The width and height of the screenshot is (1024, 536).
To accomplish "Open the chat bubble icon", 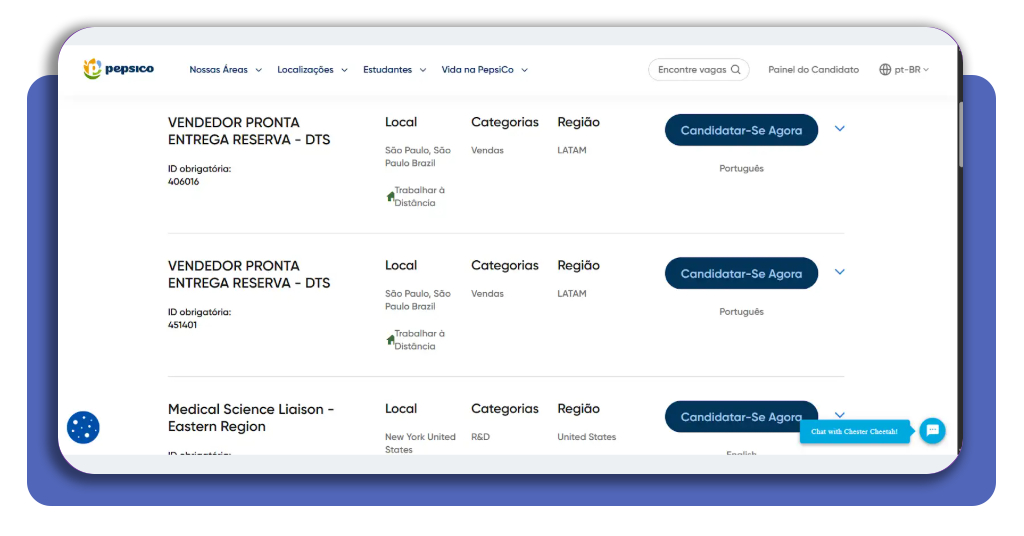I will point(933,431).
